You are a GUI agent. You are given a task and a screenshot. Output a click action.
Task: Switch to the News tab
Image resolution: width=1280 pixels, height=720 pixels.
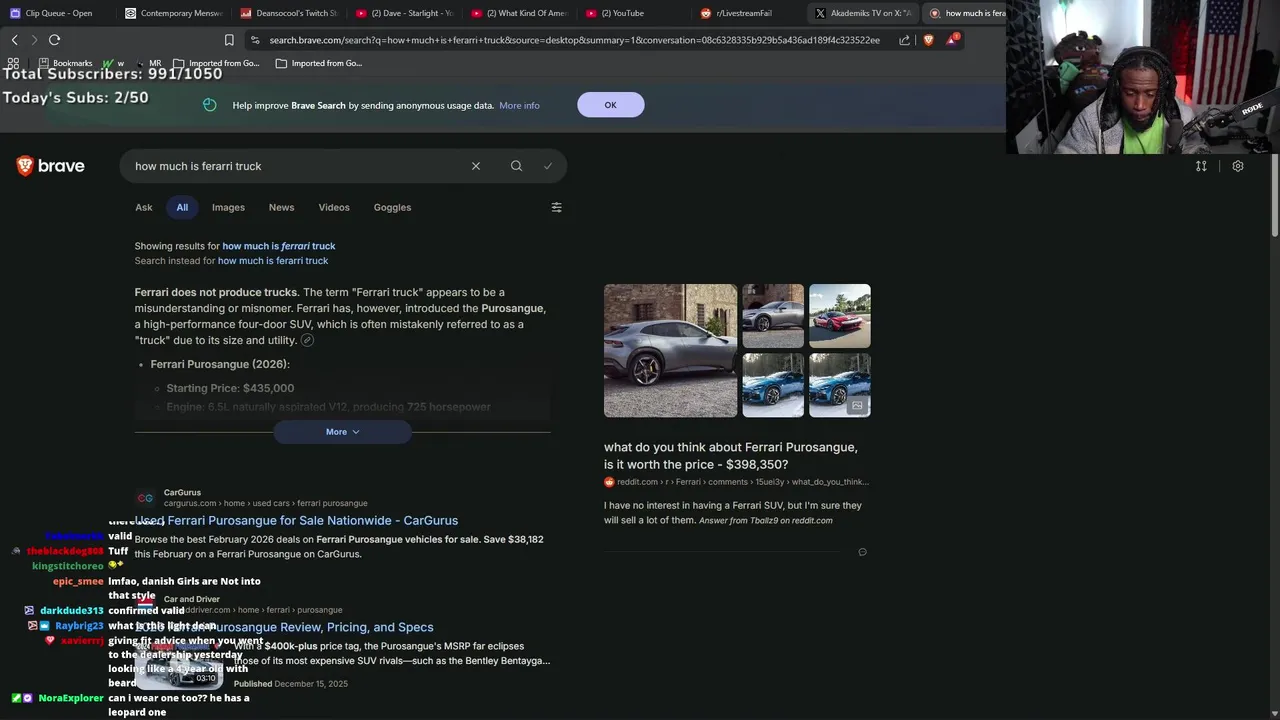(281, 207)
